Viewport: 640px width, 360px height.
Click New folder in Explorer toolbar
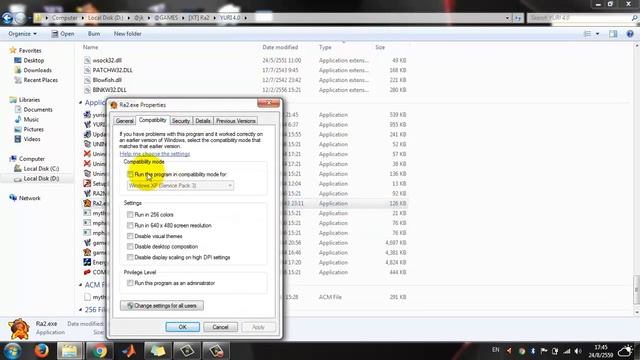point(127,34)
